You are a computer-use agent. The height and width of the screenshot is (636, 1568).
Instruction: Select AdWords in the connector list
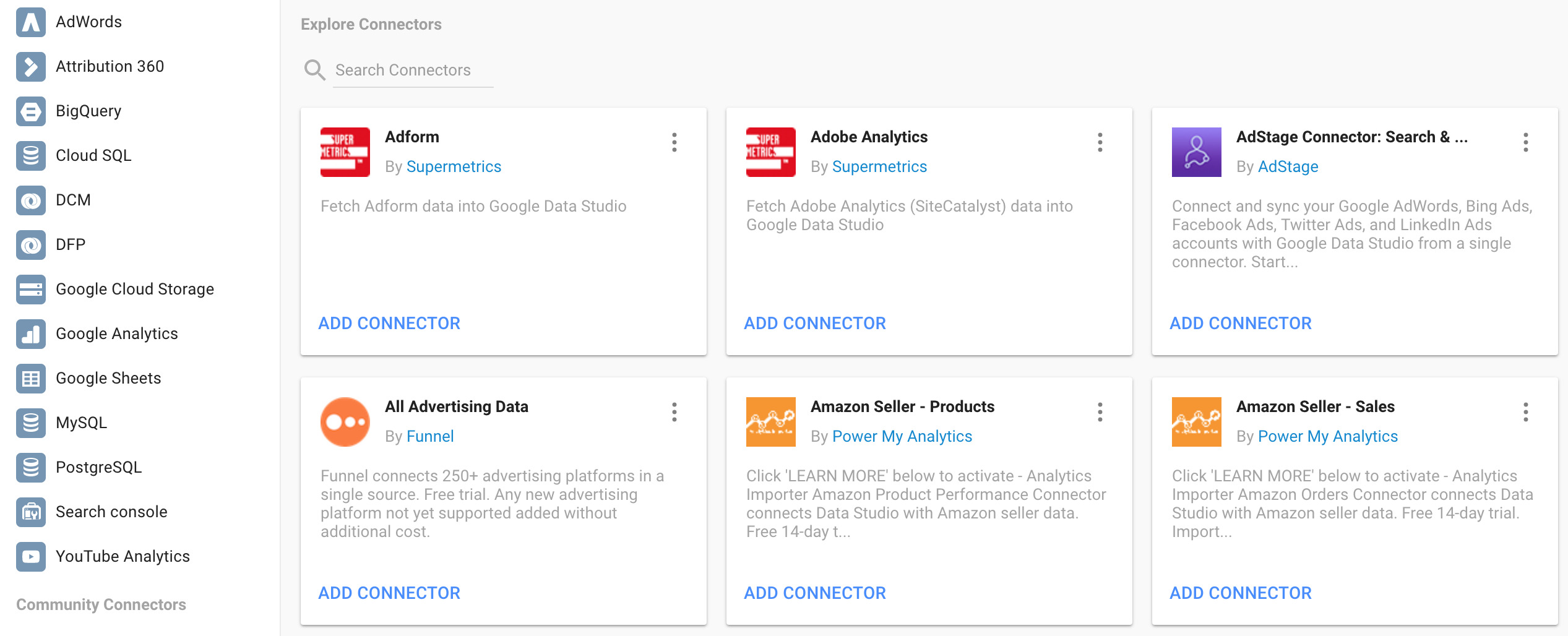88,22
